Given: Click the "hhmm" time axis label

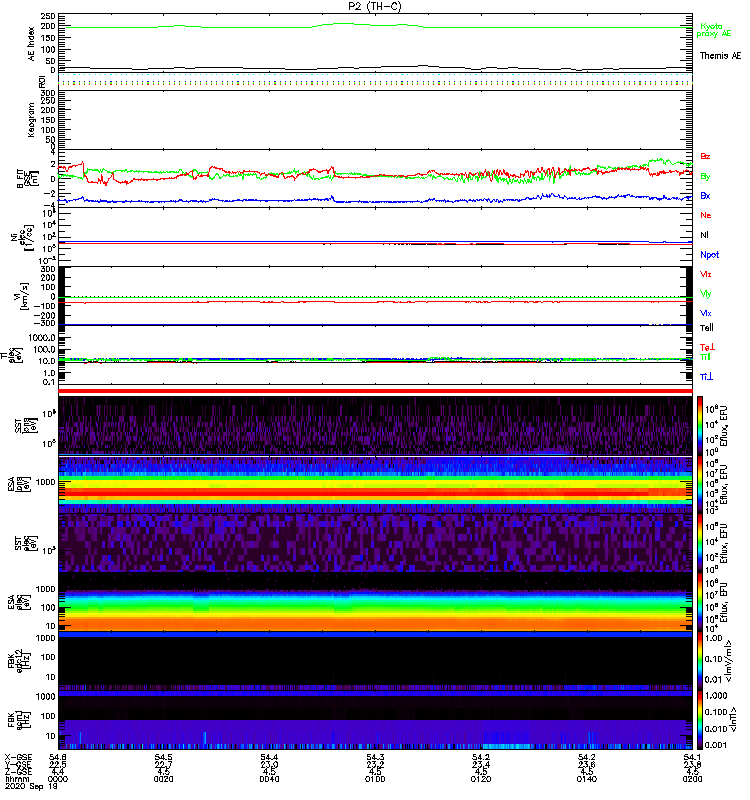Looking at the screenshot, I should (17, 779).
